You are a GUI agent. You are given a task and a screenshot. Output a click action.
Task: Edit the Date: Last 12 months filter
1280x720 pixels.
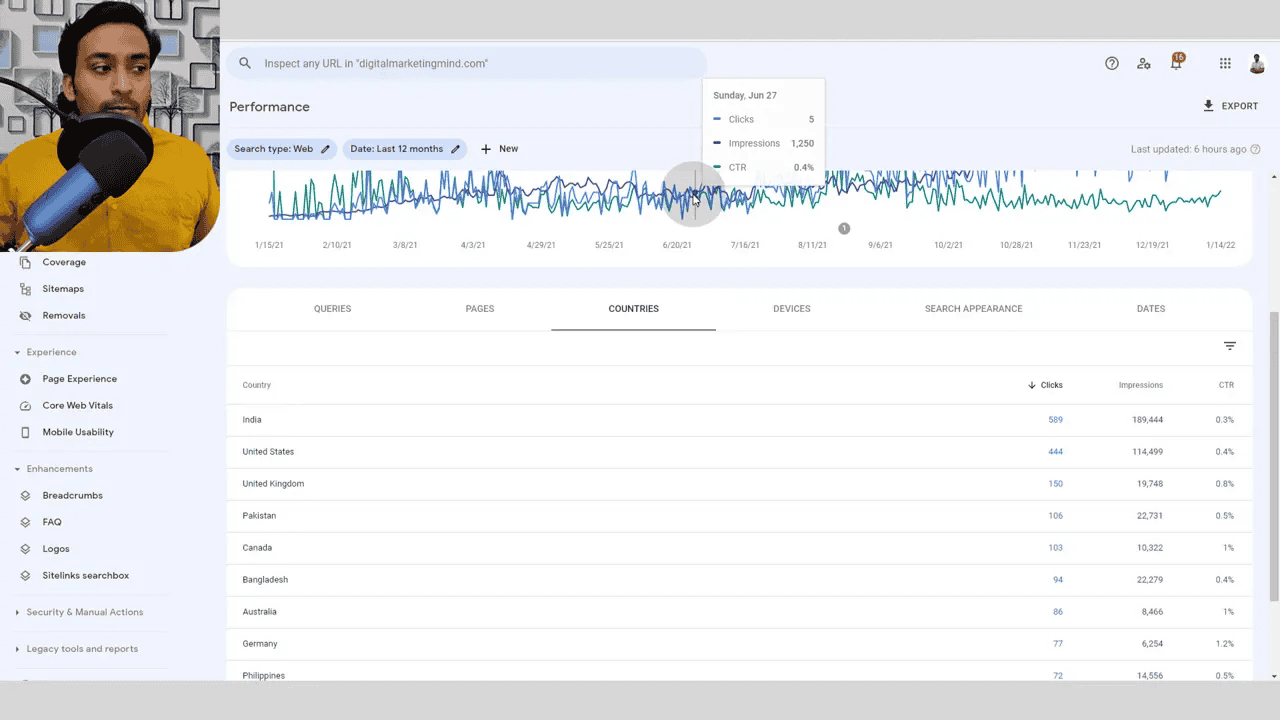405,148
